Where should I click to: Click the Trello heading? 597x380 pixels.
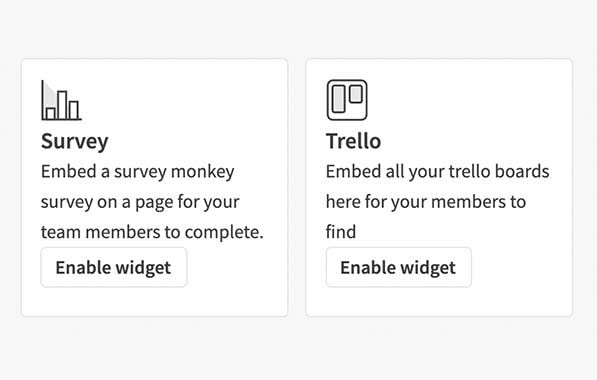pos(353,141)
